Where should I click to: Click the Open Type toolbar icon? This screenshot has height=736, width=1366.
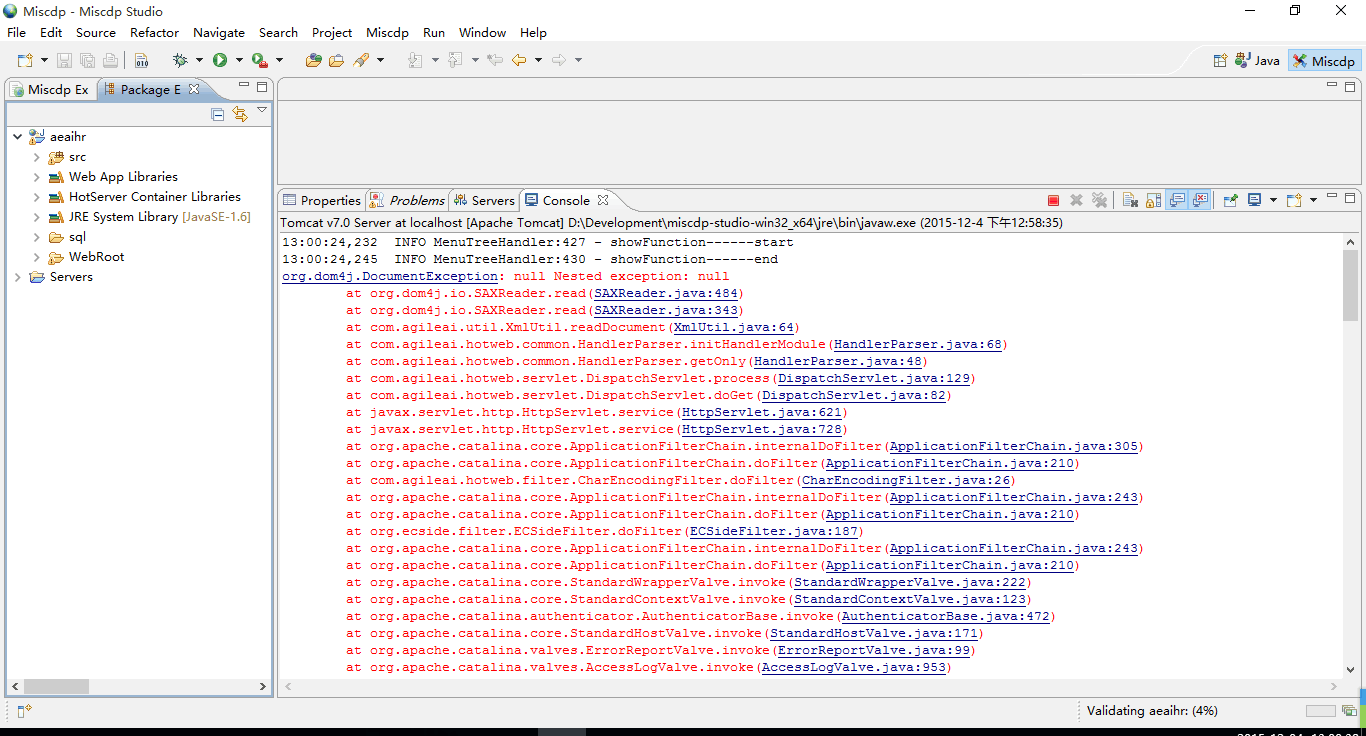point(313,61)
